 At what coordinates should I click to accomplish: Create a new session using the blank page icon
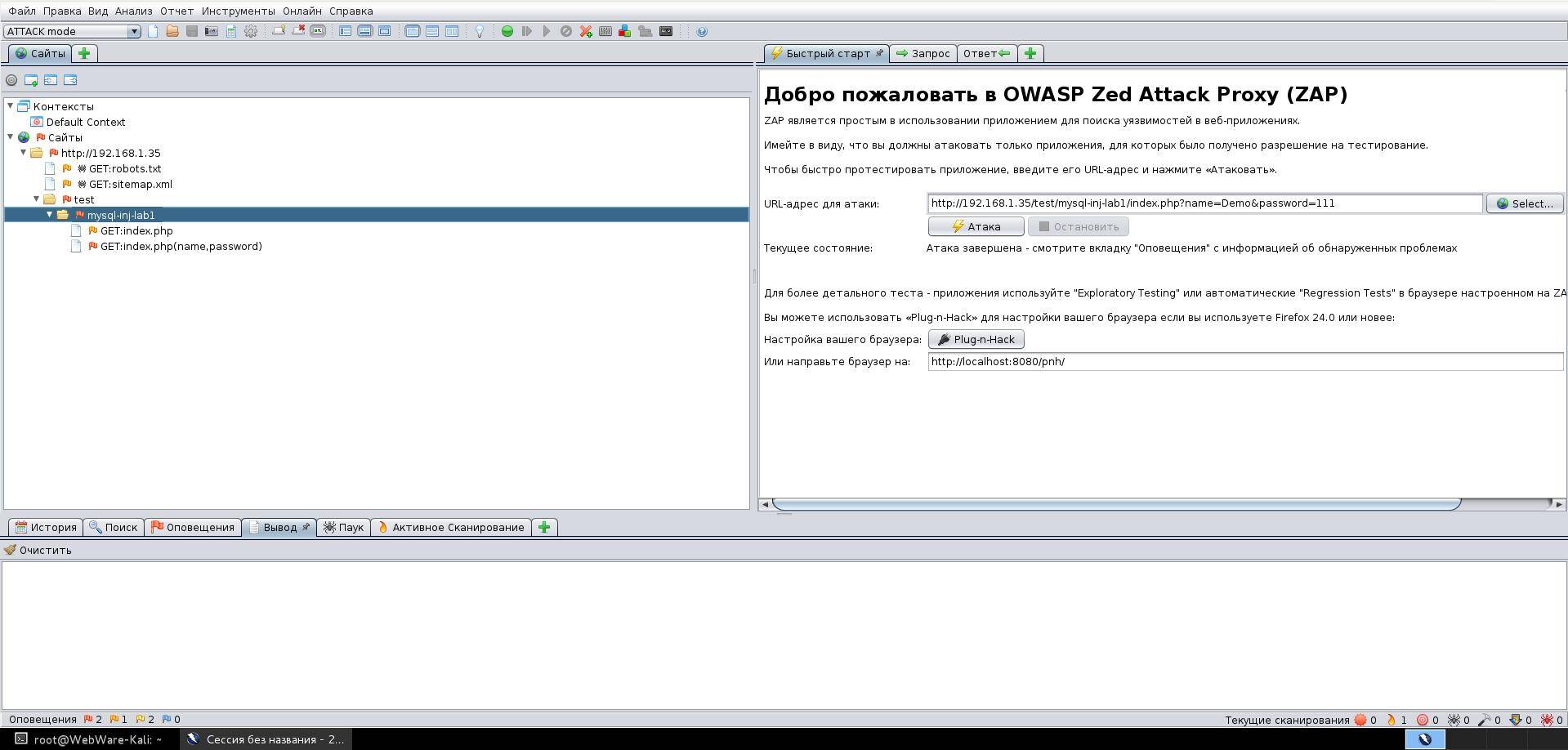click(153, 31)
